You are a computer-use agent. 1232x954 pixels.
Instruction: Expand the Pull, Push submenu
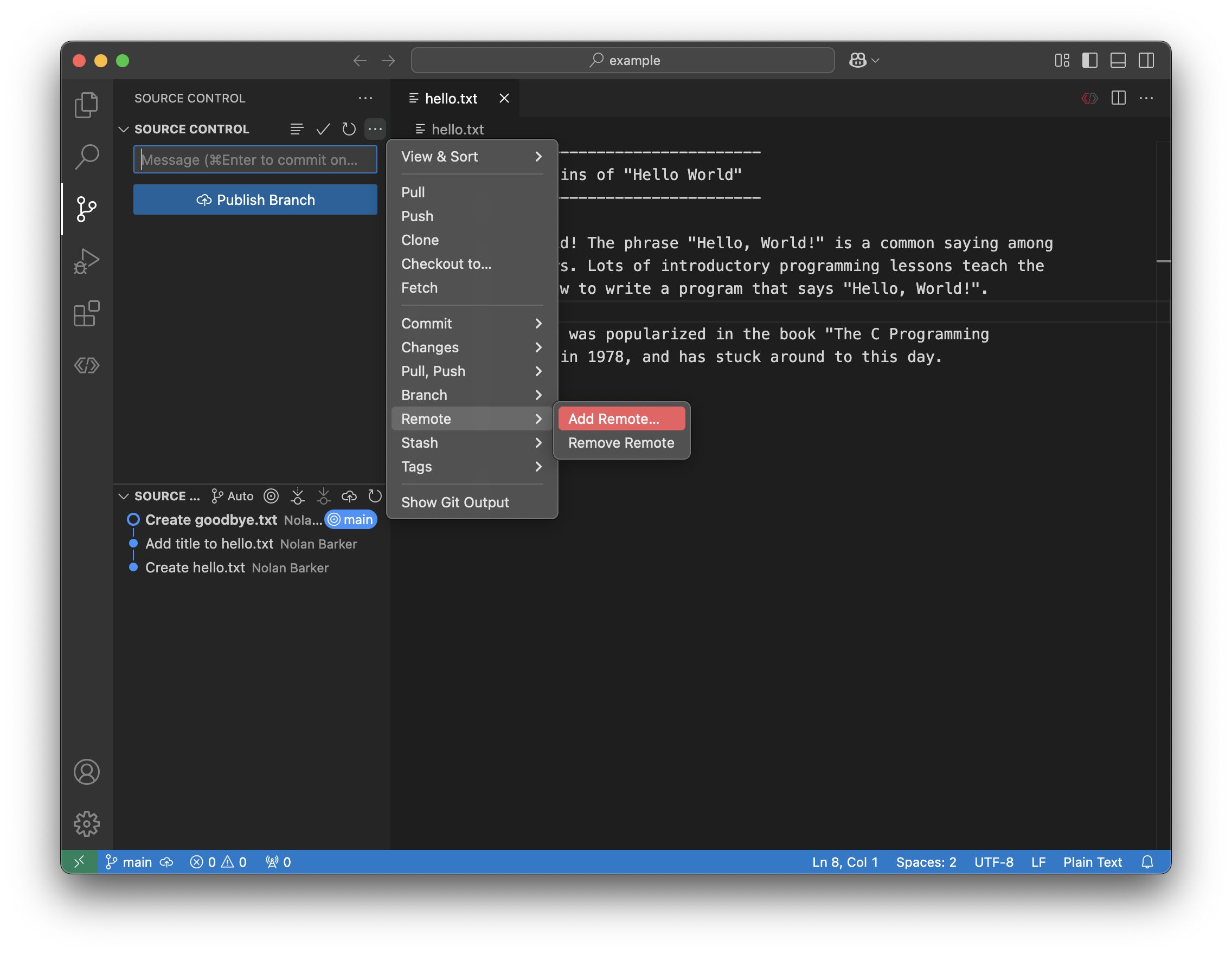472,371
